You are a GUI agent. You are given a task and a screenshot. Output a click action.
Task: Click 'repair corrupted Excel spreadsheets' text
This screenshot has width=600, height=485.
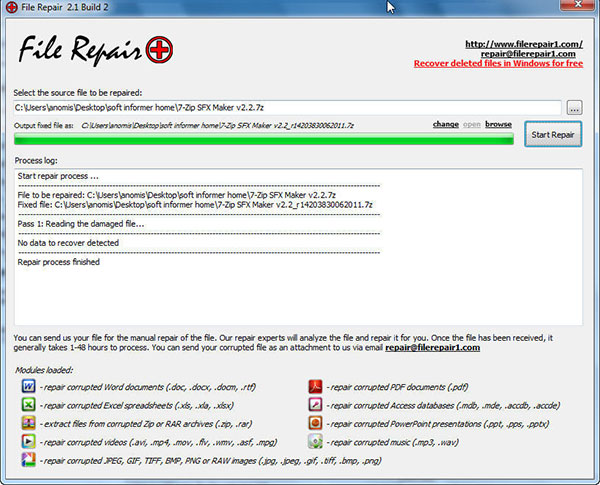(137, 405)
